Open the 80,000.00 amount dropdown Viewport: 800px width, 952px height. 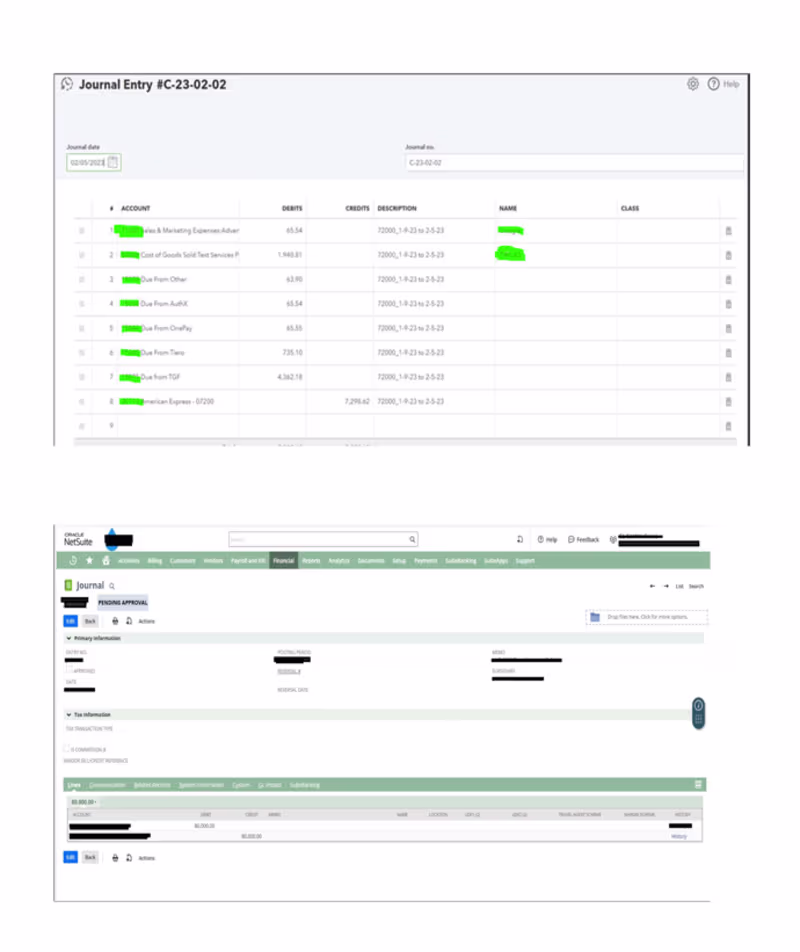(86, 799)
